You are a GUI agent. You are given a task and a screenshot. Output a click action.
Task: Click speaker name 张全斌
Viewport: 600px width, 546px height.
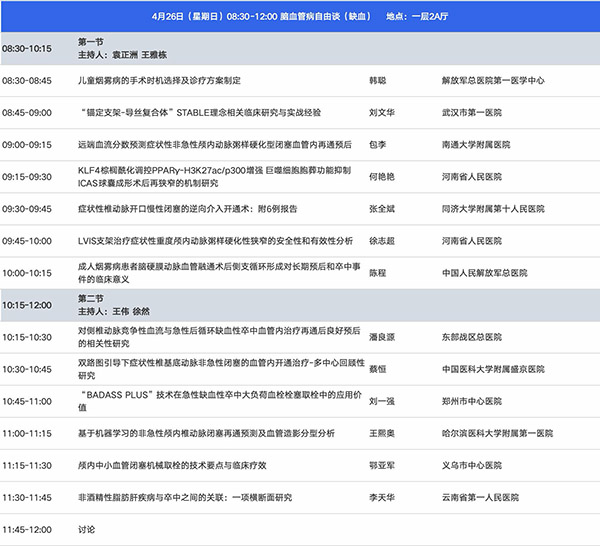(x=382, y=208)
